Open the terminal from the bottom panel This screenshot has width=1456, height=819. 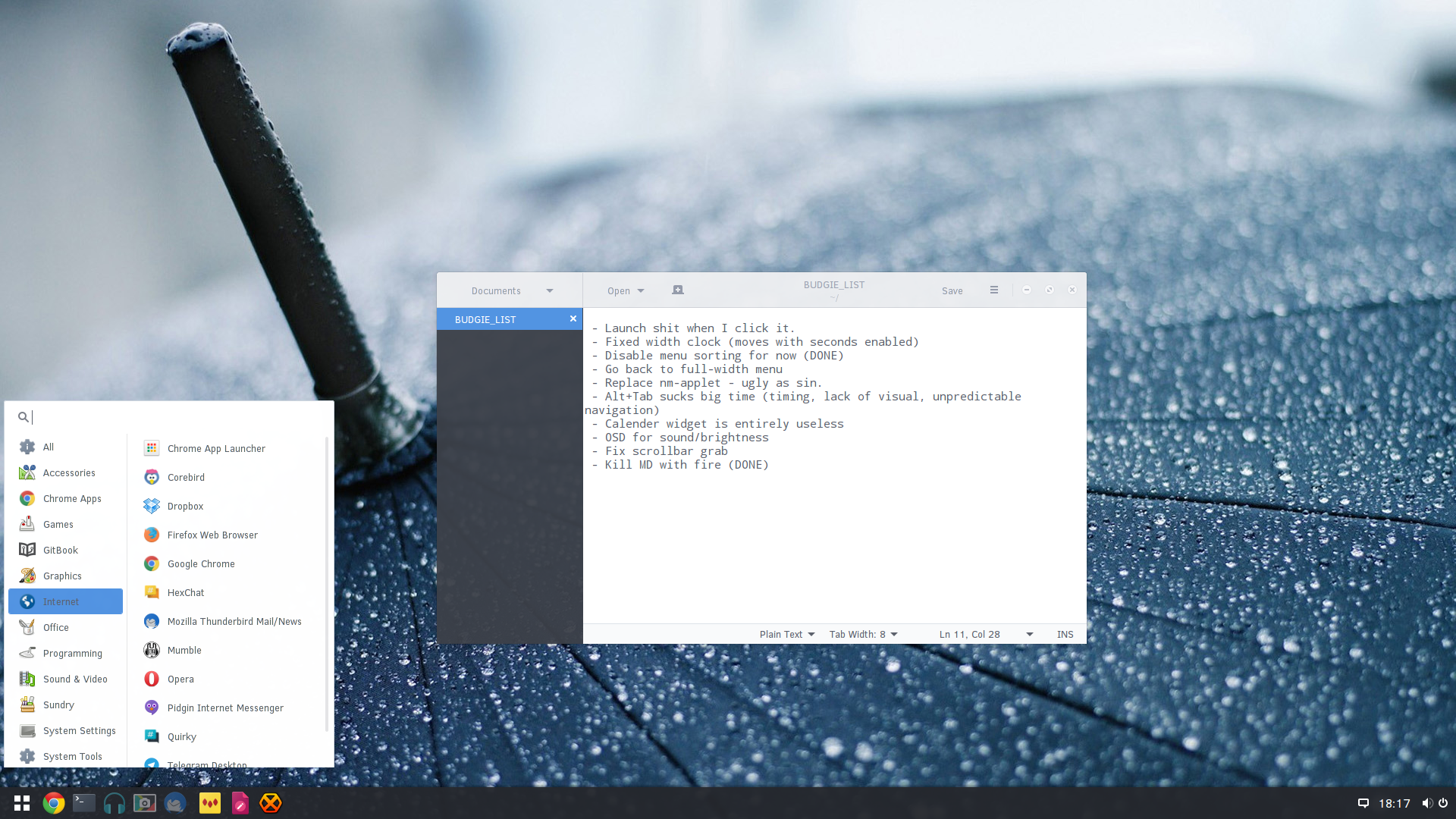[x=84, y=802]
